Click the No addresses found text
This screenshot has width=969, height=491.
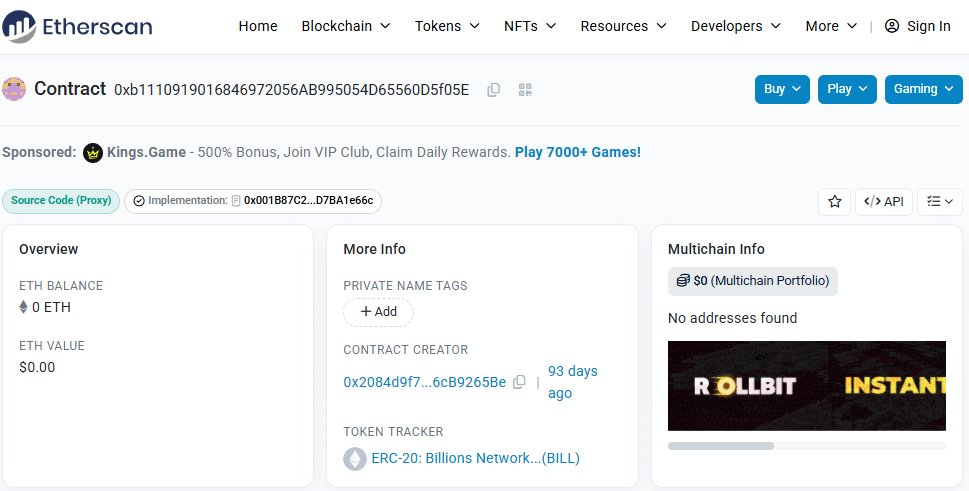pyautogui.click(x=732, y=318)
